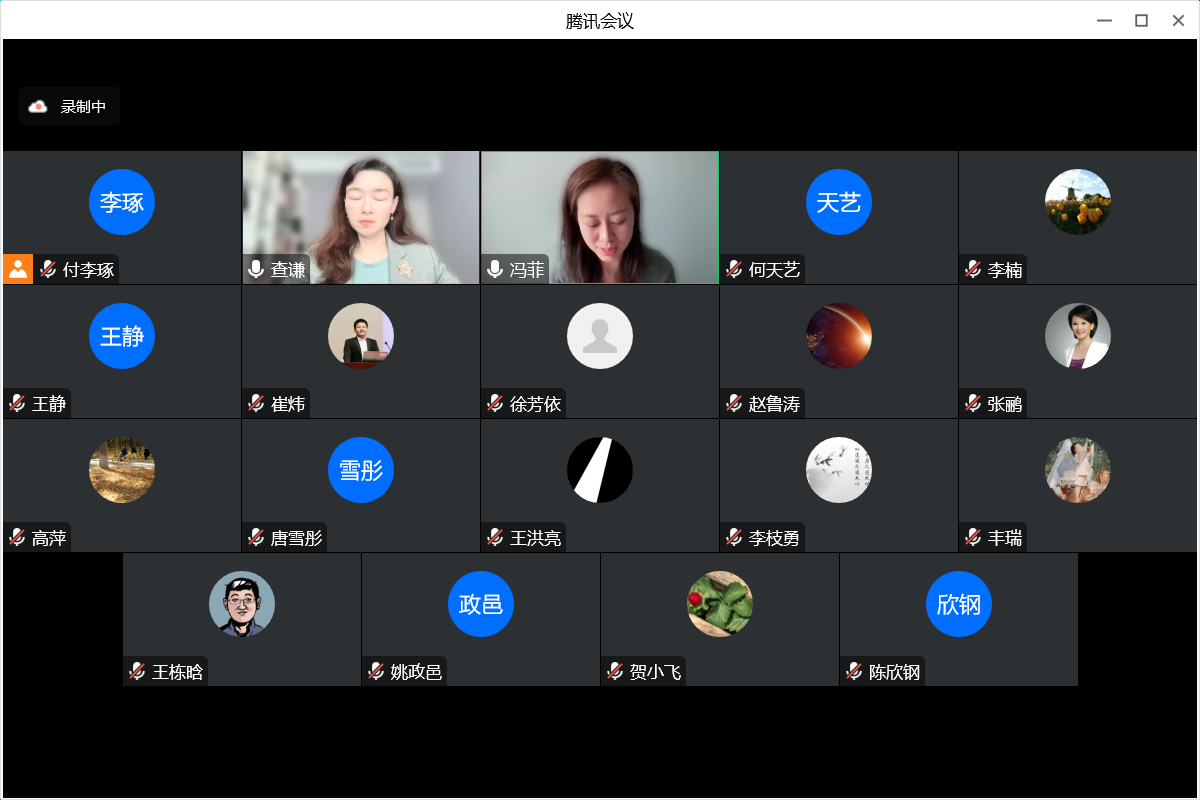The image size is (1200, 800).
Task: Select 高萍's autumn trees avatar
Action: [x=122, y=470]
